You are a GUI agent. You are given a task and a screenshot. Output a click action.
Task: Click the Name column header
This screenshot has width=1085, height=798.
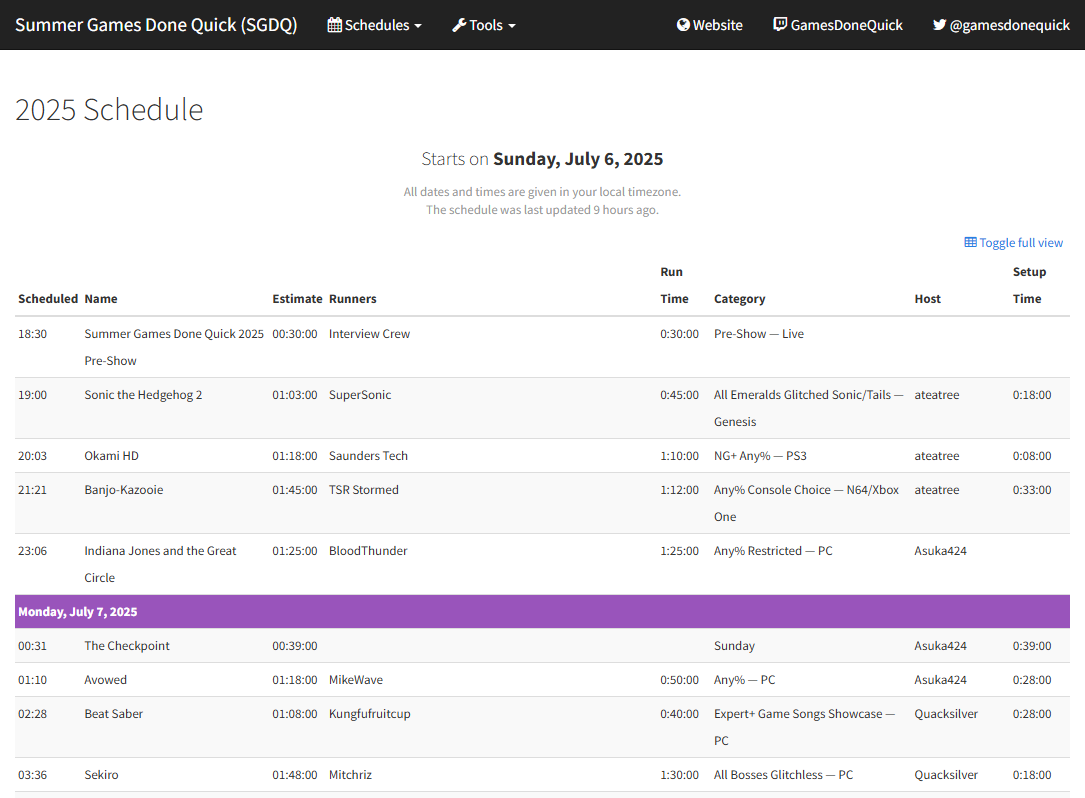(x=101, y=298)
